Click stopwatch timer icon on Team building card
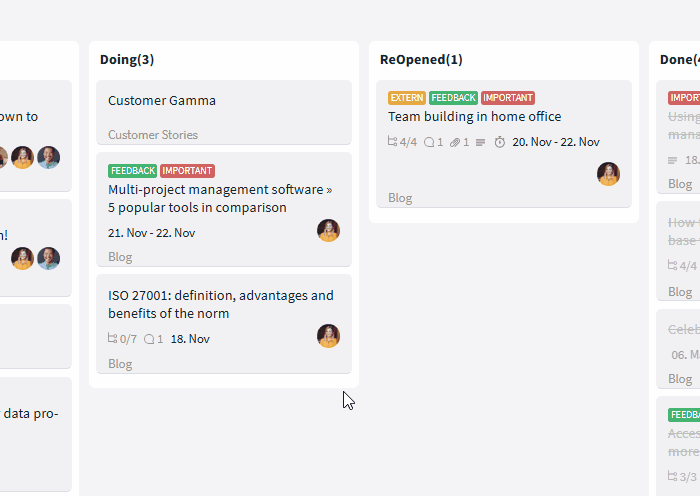The width and height of the screenshot is (700, 496). [x=500, y=142]
